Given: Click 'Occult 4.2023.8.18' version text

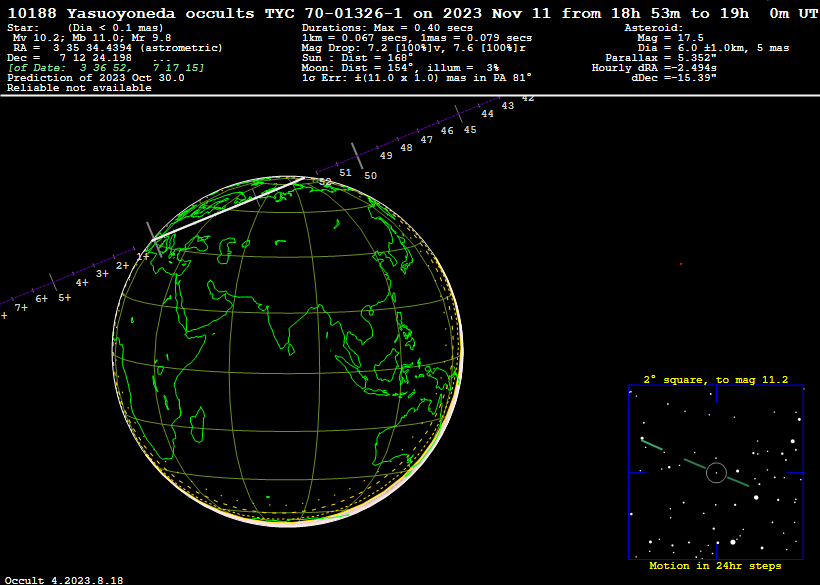Looking at the screenshot, I should click(x=65, y=580).
